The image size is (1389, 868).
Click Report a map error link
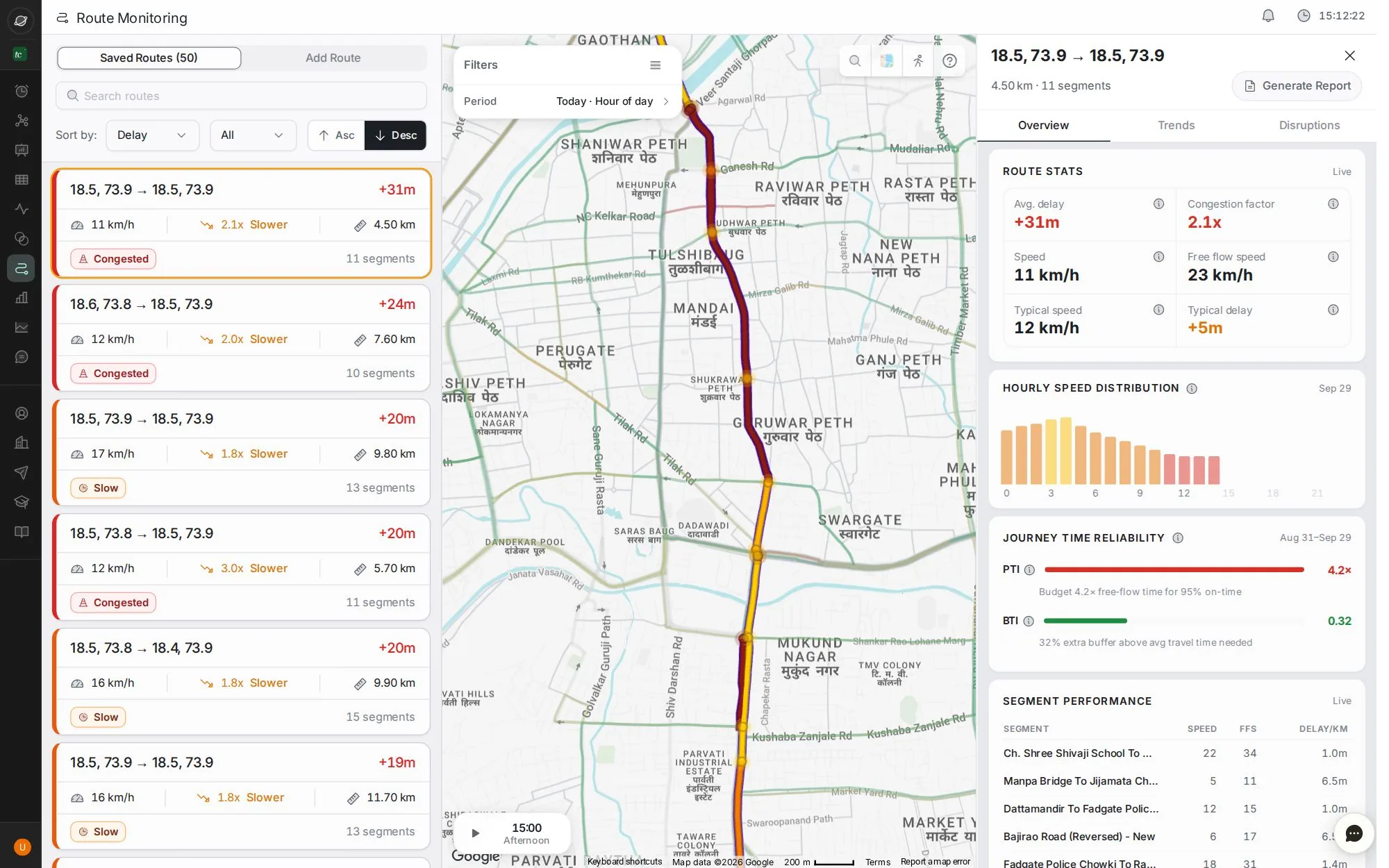935,862
